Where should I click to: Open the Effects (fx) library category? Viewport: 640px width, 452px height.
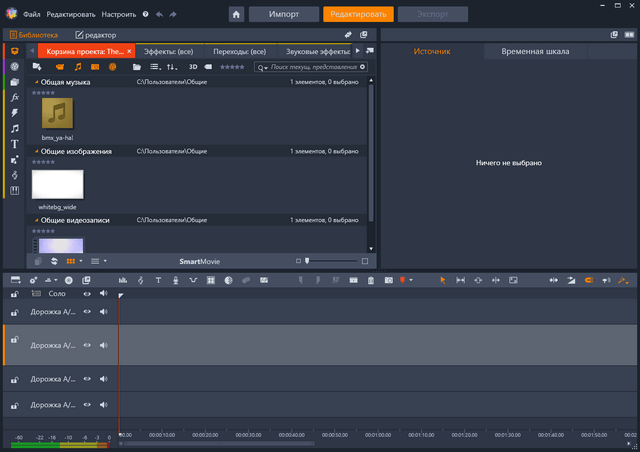click(x=15, y=97)
